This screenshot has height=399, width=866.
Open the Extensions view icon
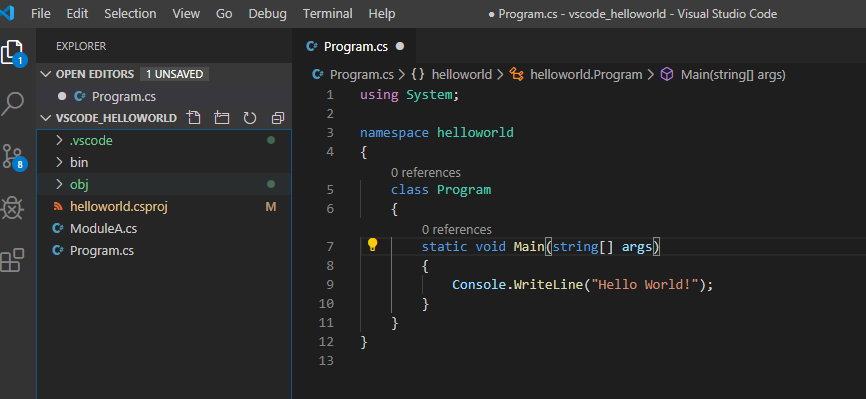(x=12, y=260)
